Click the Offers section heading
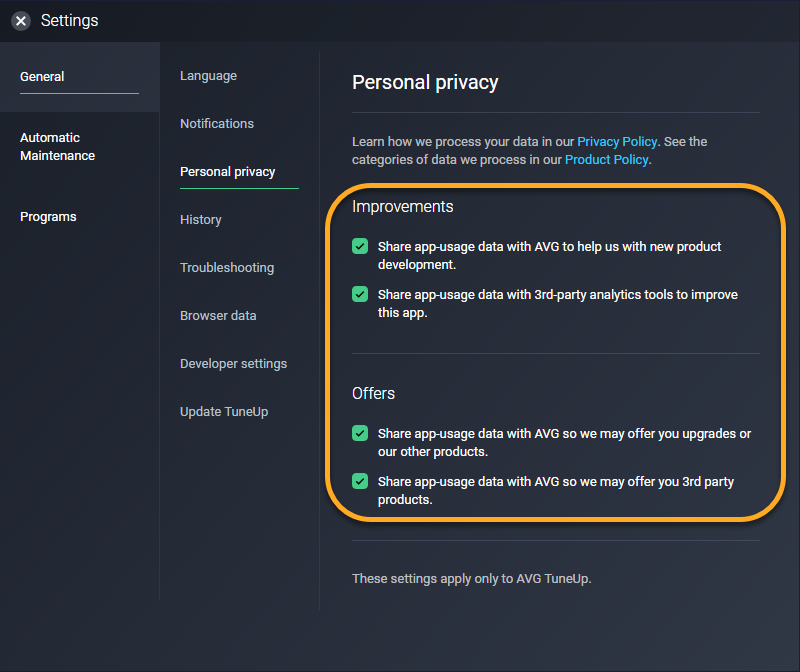Screen dimensions: 800x672 [373, 394]
